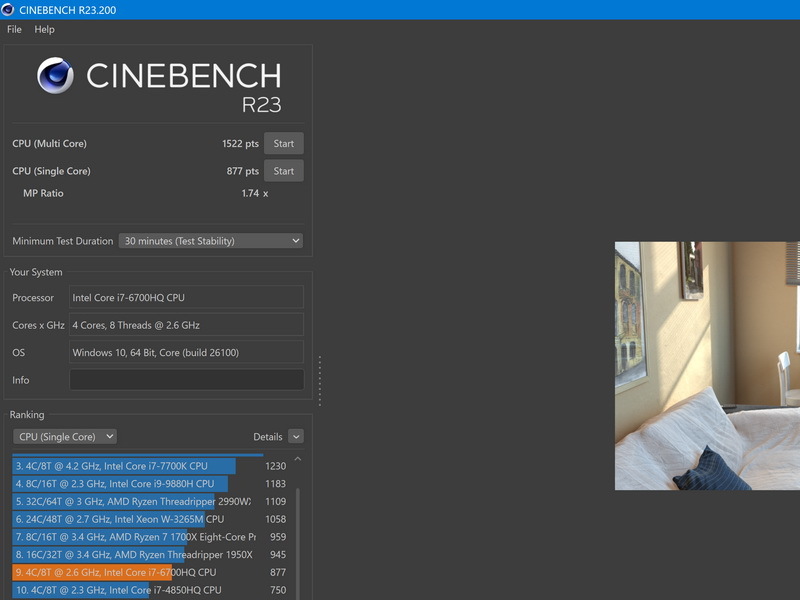Click the OS field Windows 10
This screenshot has width=800, height=600.
point(186,353)
